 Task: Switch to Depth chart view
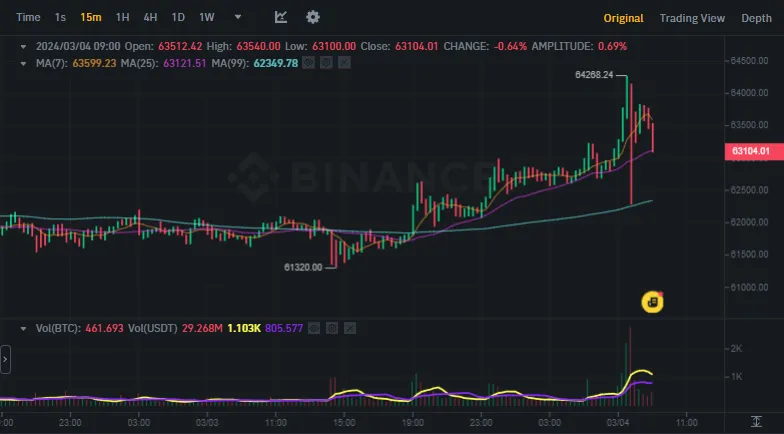[756, 18]
